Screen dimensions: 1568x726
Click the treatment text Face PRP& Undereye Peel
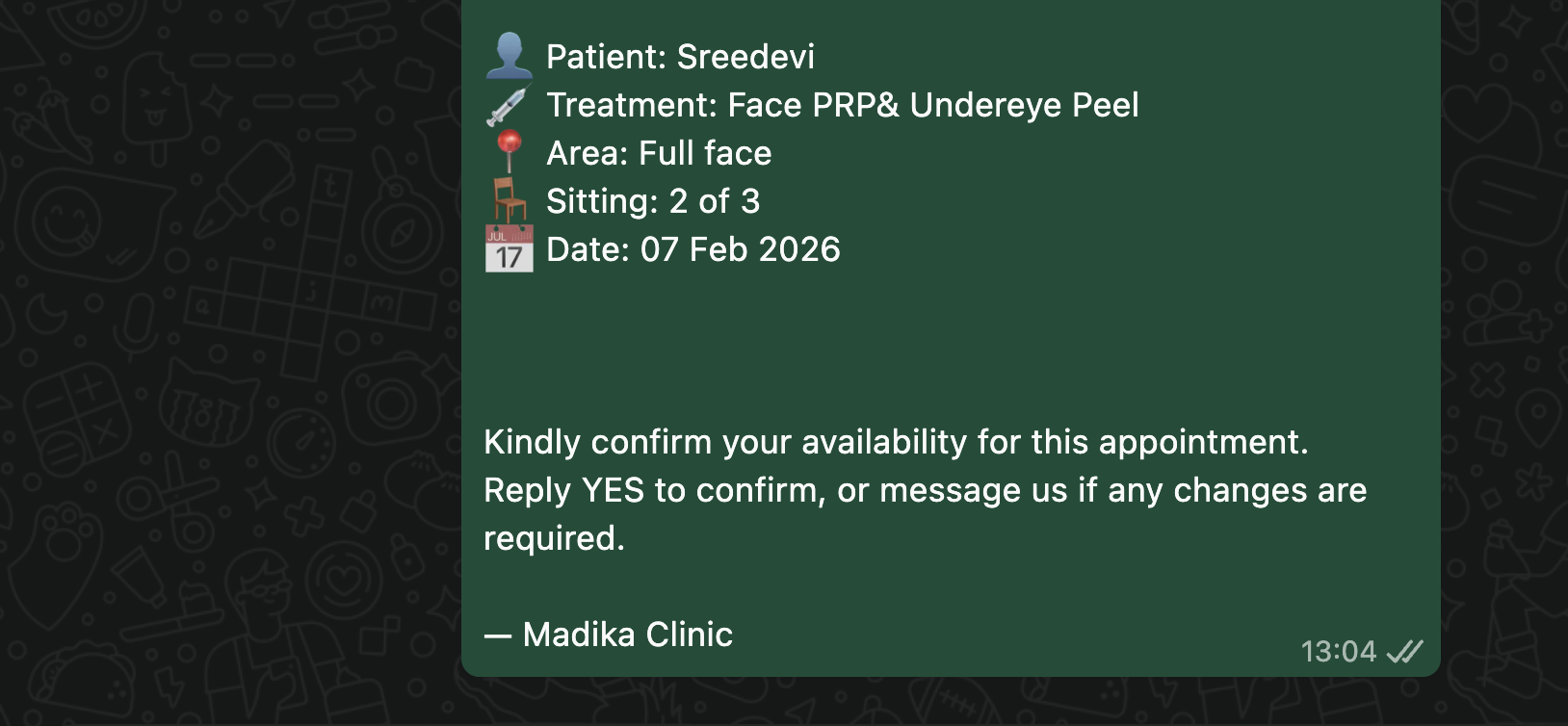(934, 104)
